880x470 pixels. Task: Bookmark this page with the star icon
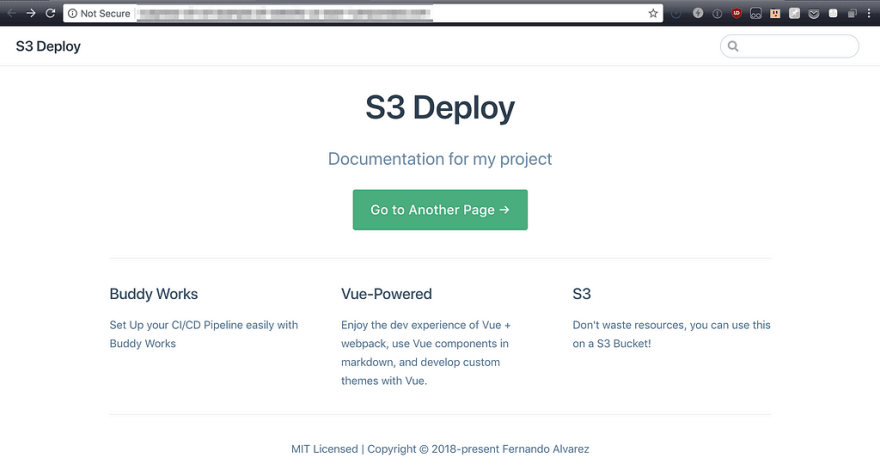[653, 13]
